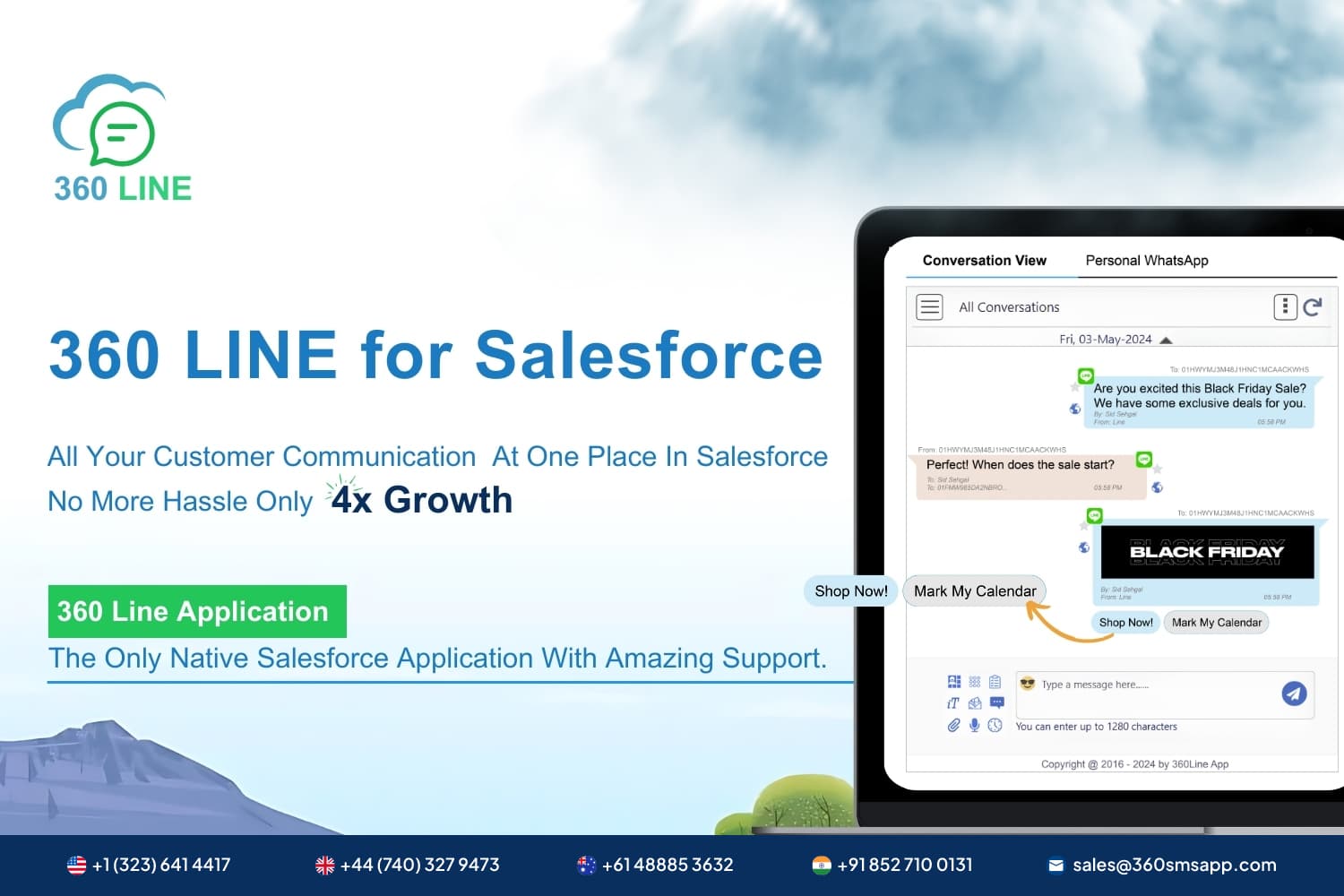Click the chat bubble icon in the composer
Screen dimensions: 1344x896
(x=997, y=703)
